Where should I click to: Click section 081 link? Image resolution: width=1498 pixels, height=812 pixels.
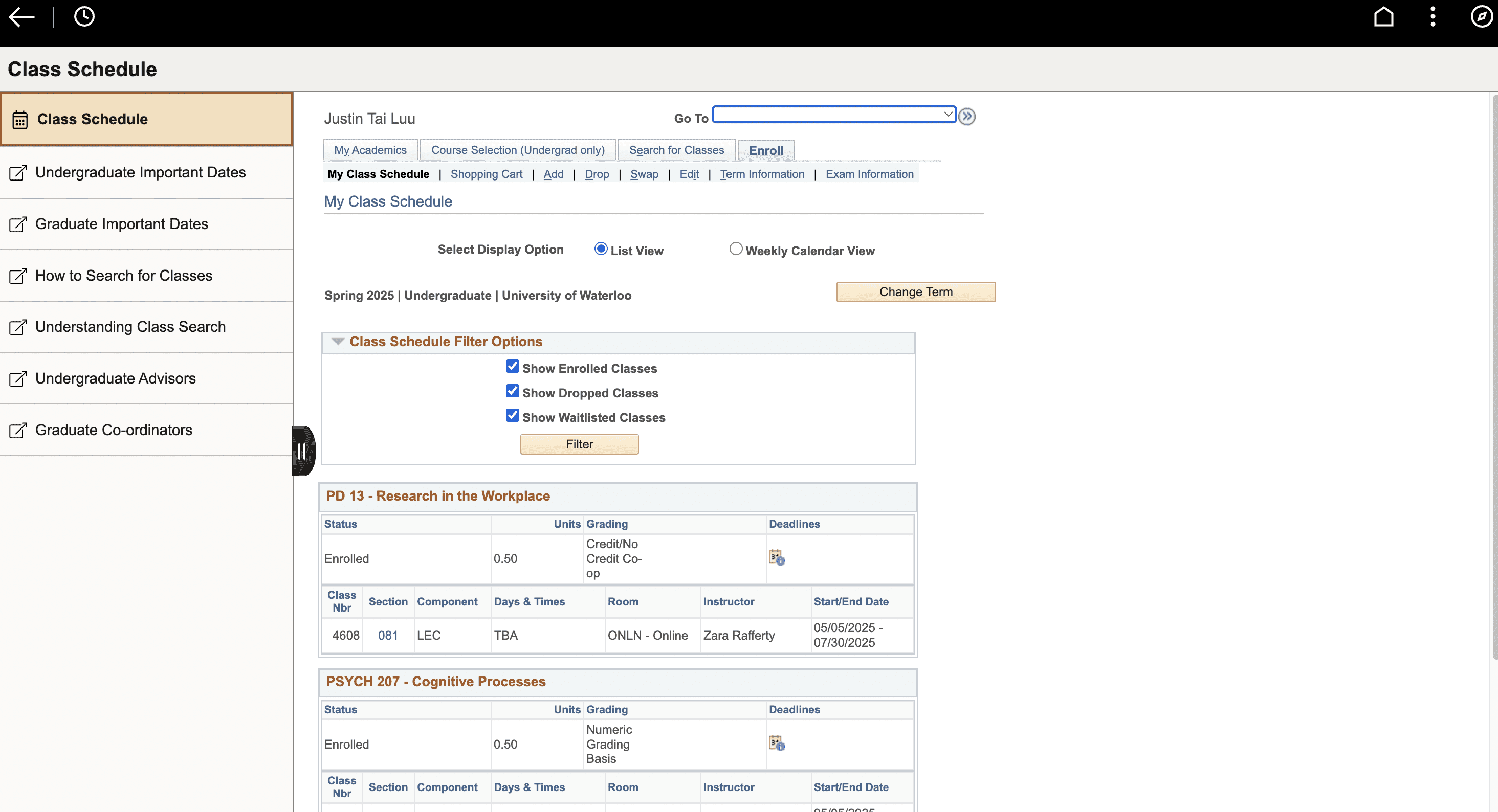388,635
